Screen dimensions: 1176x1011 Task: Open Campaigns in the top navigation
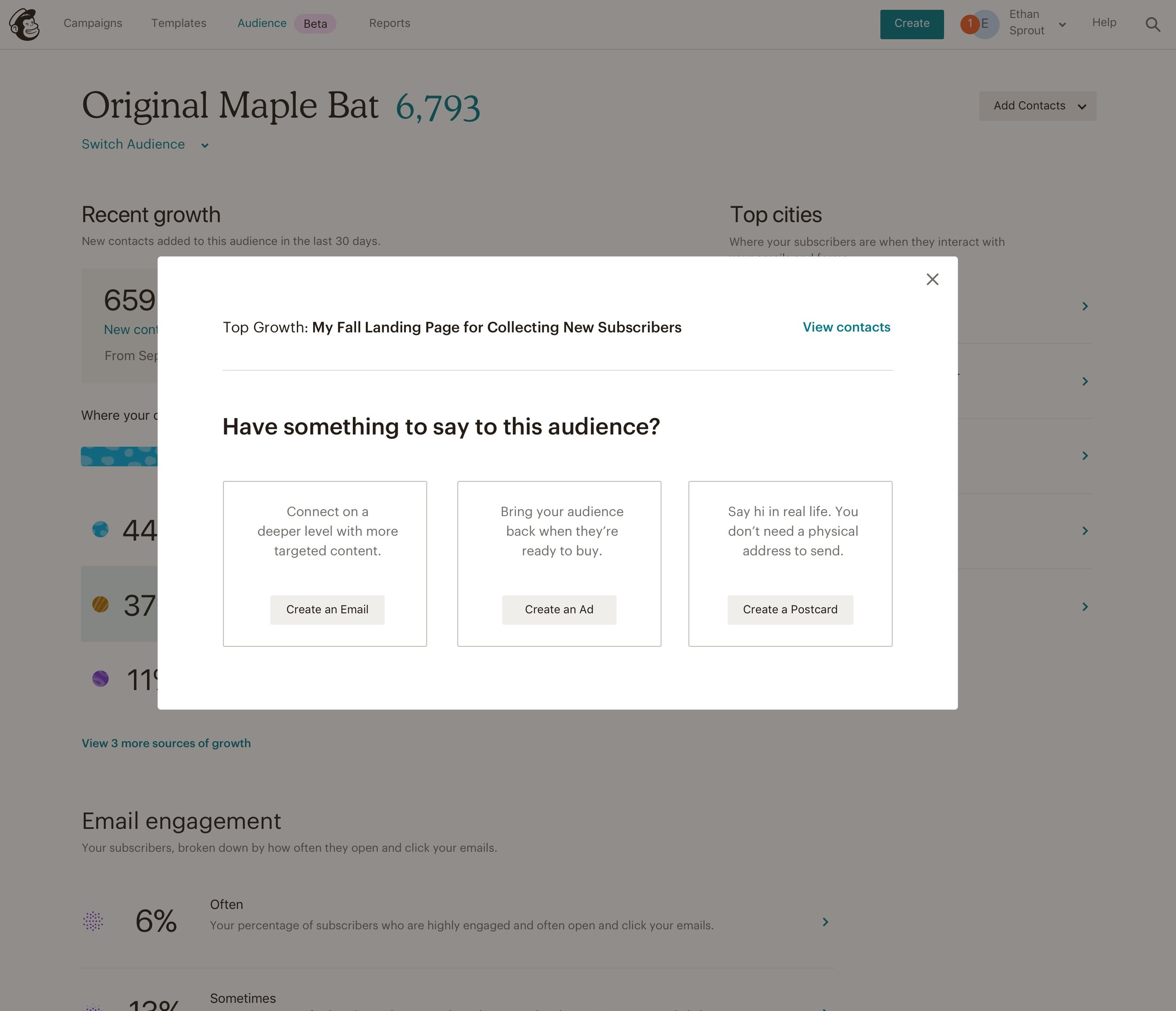click(93, 23)
